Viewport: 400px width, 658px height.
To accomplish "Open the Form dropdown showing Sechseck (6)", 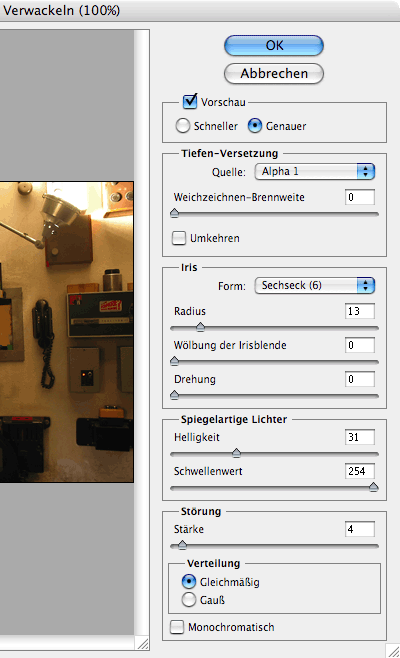I will coord(315,285).
